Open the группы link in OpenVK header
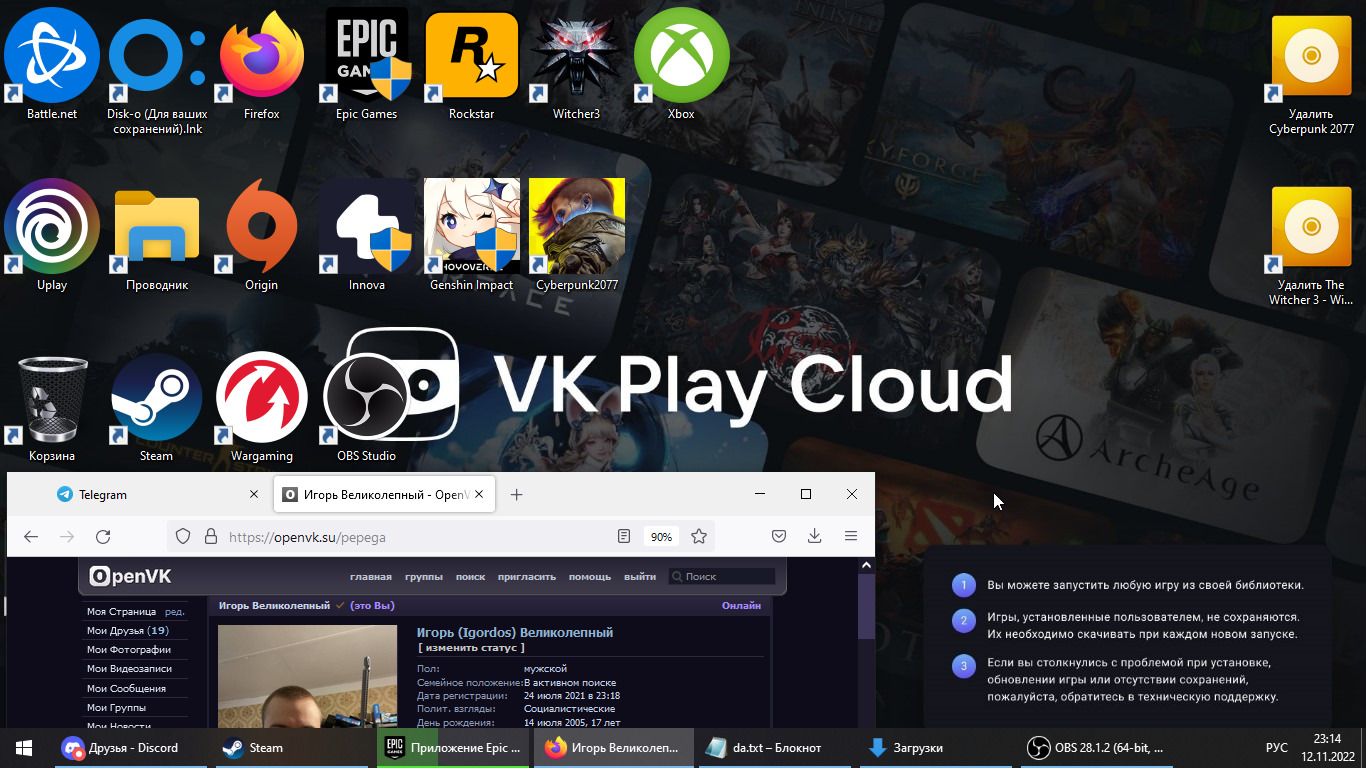Viewport: 1366px width, 768px height. pyautogui.click(x=424, y=577)
